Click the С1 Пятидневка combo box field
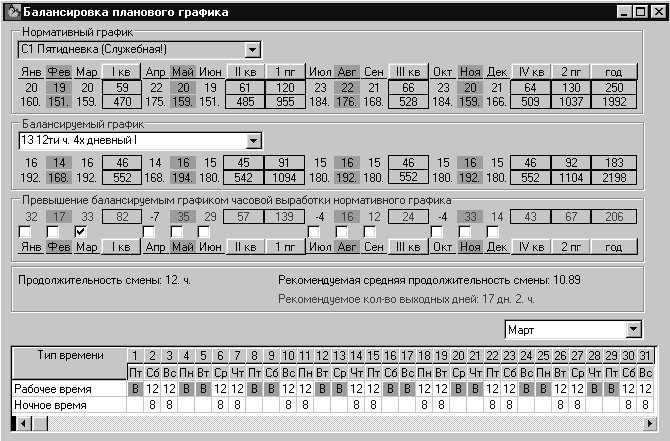 [140, 50]
